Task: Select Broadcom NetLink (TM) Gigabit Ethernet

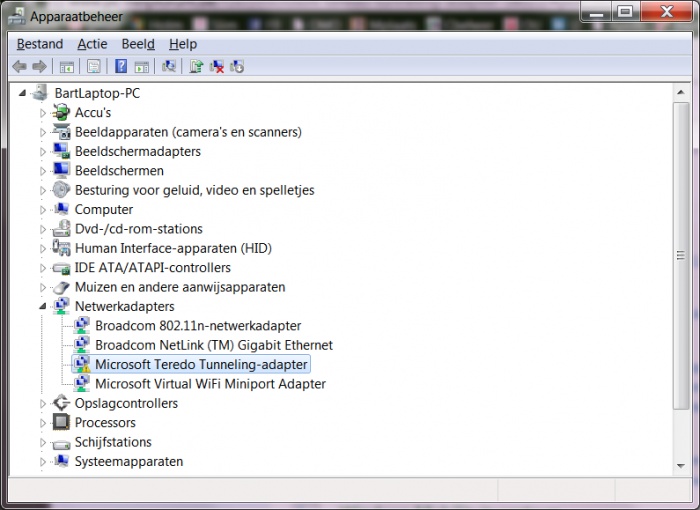Action: [x=214, y=345]
